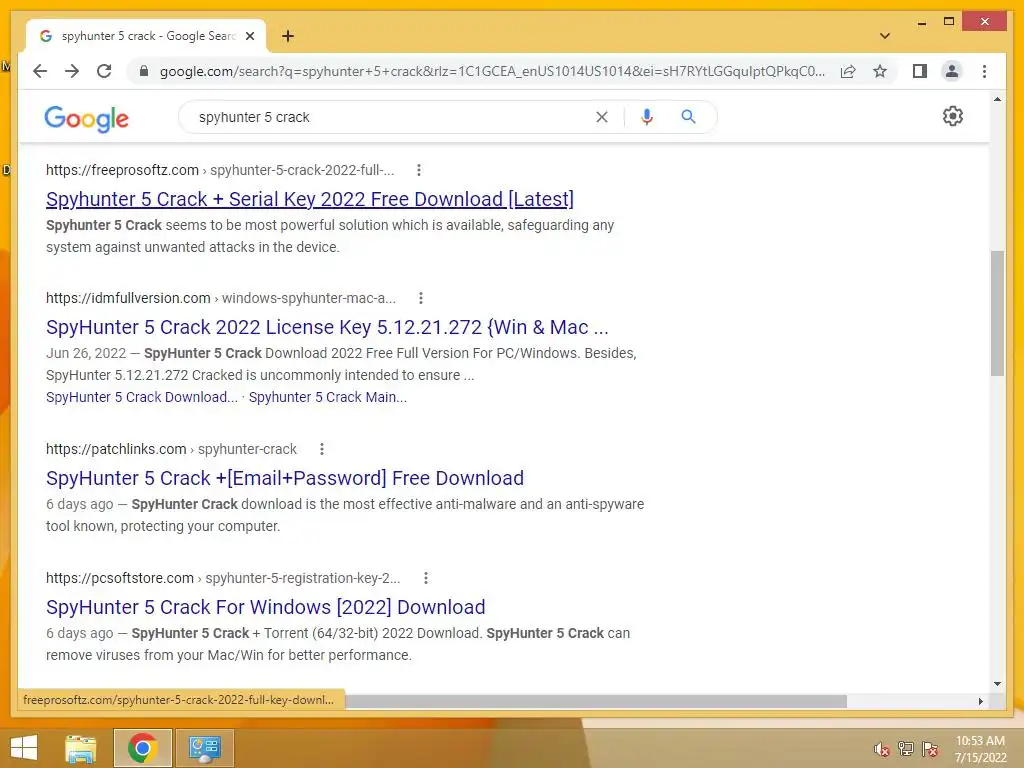The height and width of the screenshot is (768, 1024).
Task: Open SpyHunter 5 Crack 2022 License Key link
Action: point(327,327)
